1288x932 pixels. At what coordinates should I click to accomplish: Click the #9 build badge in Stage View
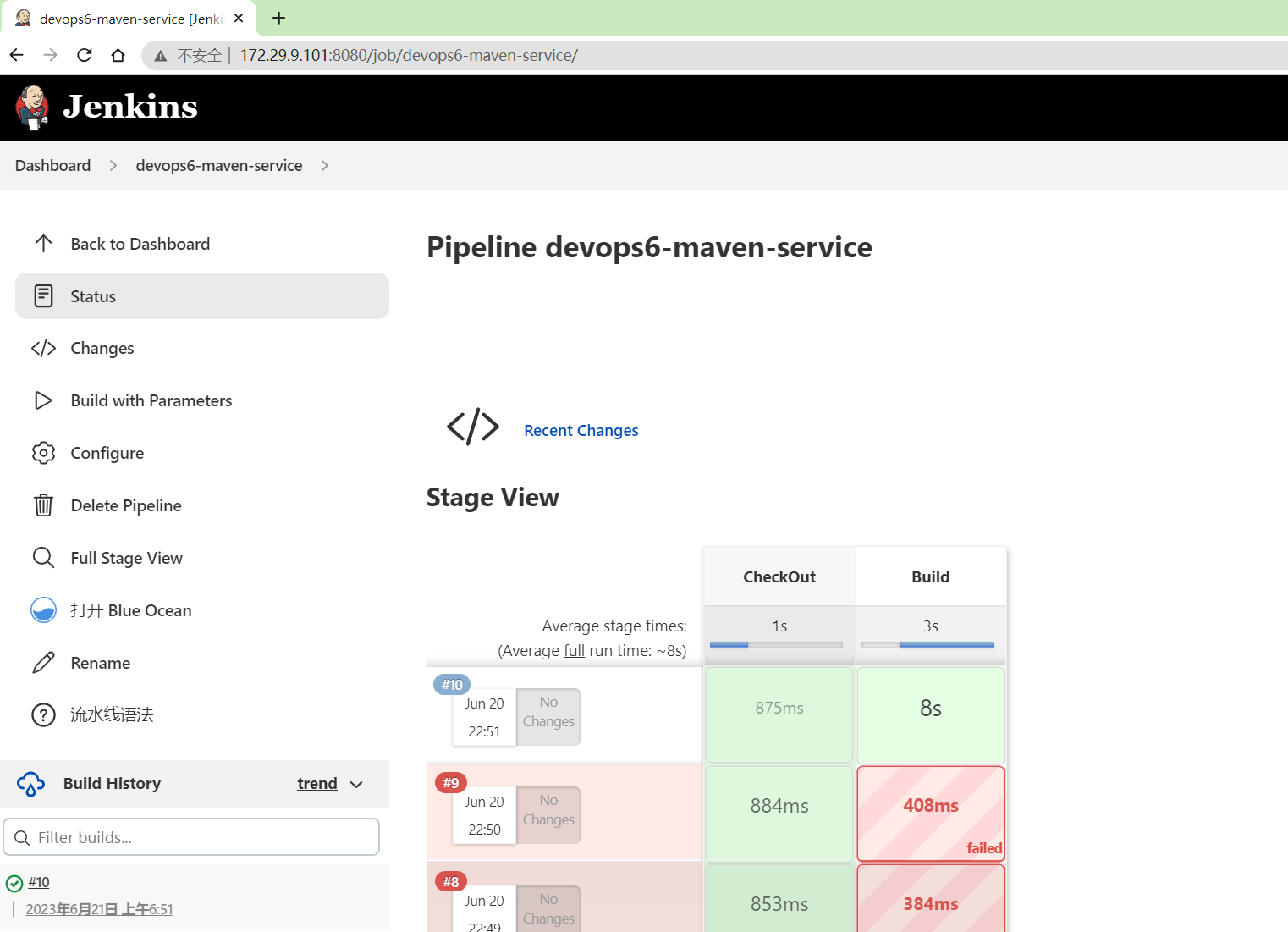click(x=451, y=783)
